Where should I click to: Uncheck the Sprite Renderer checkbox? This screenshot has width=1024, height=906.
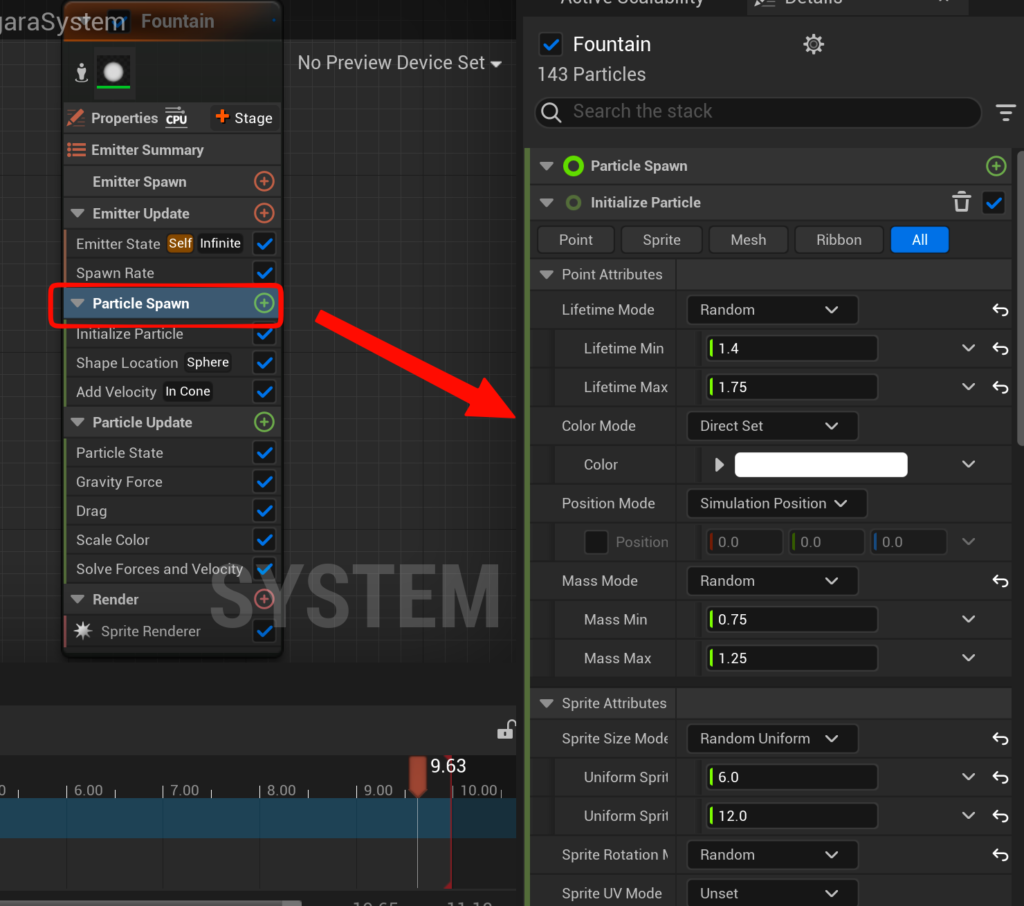point(264,631)
